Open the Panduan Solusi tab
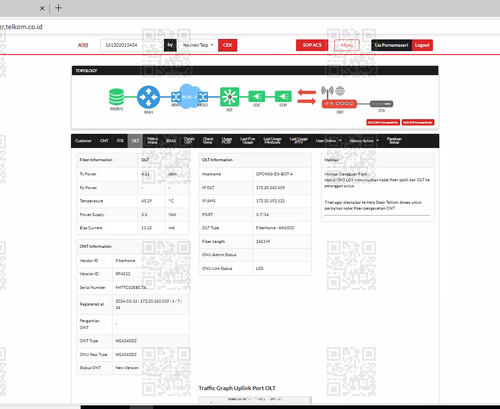The height and width of the screenshot is (409, 500). click(x=394, y=141)
